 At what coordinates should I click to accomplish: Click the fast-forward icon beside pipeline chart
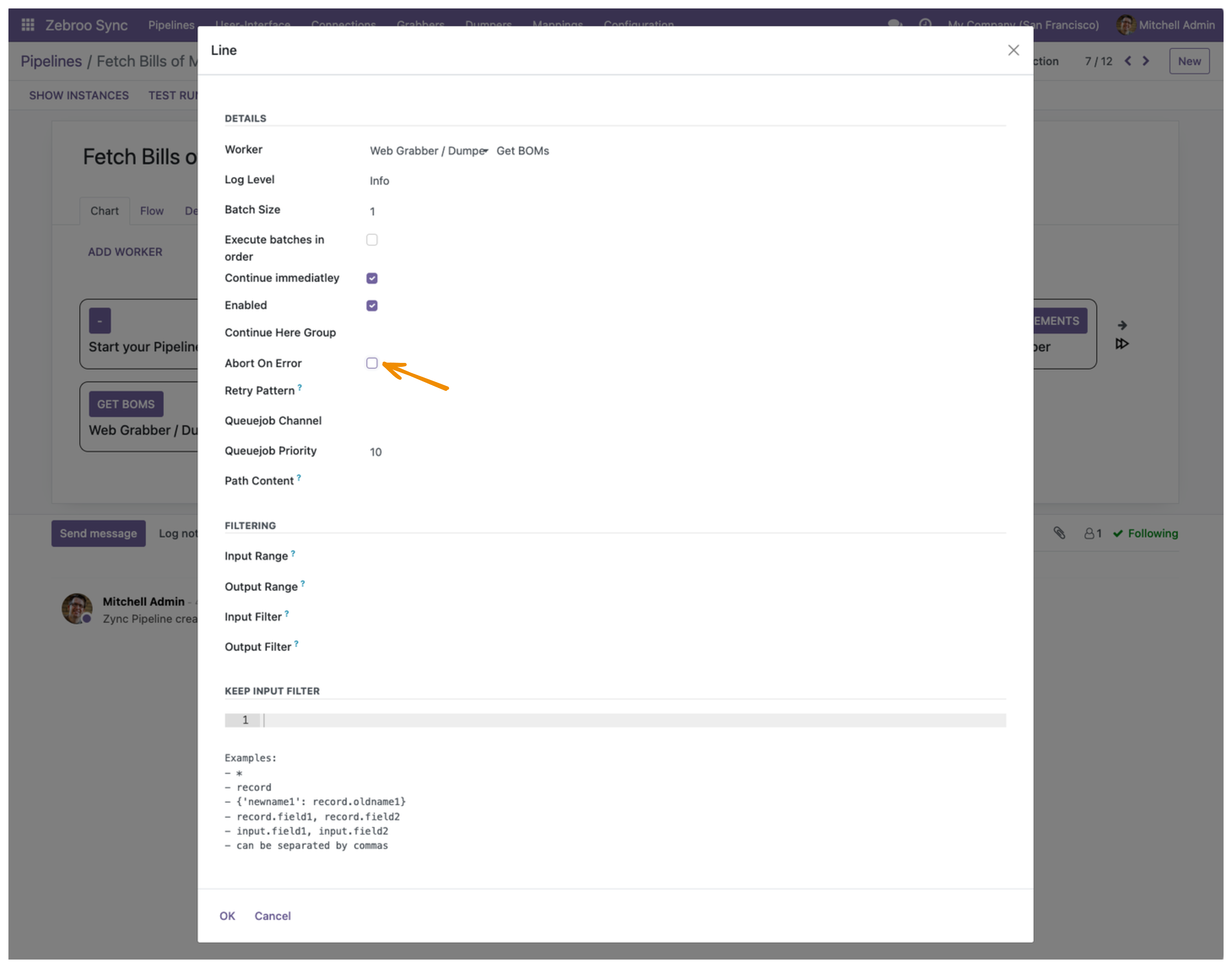pyautogui.click(x=1122, y=344)
